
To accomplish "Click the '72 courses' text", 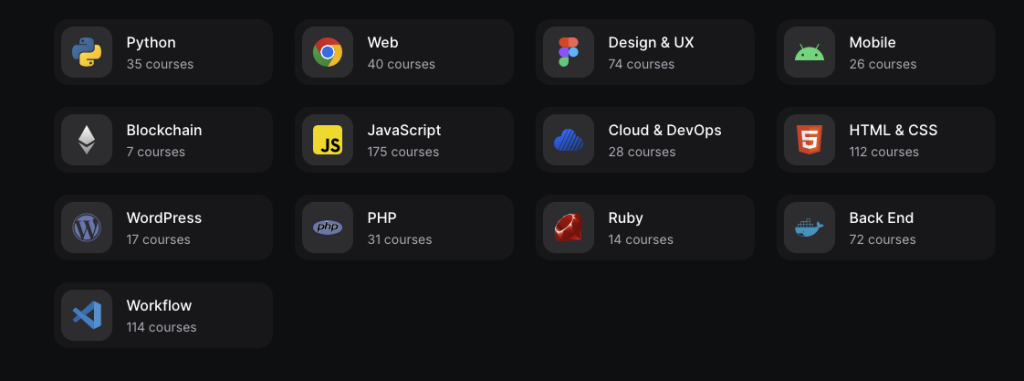I will click(882, 240).
